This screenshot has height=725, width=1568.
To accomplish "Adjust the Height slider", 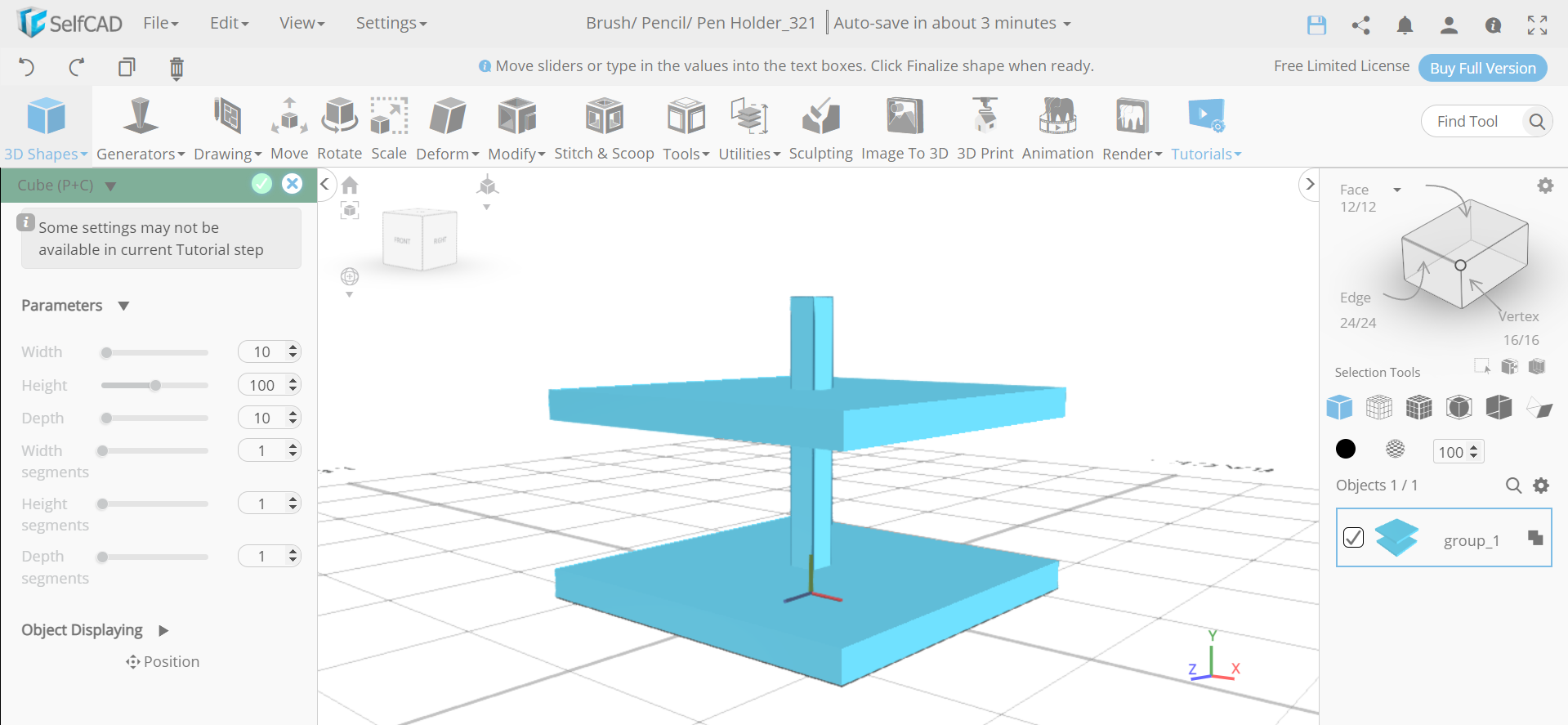I will 155,385.
